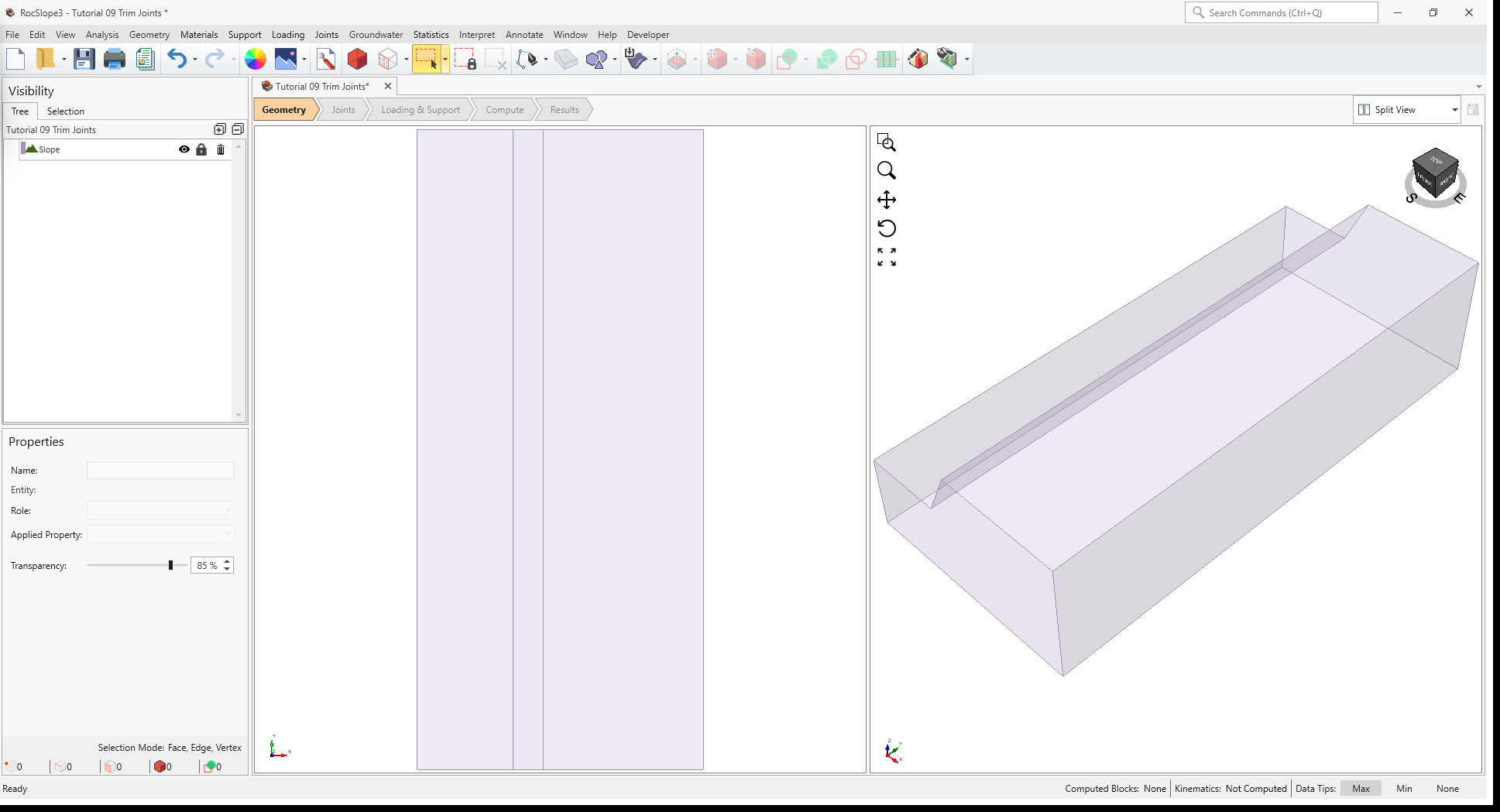Click the rotate cube transform icon
Screen dimensions: 1500x812
(x=755, y=59)
